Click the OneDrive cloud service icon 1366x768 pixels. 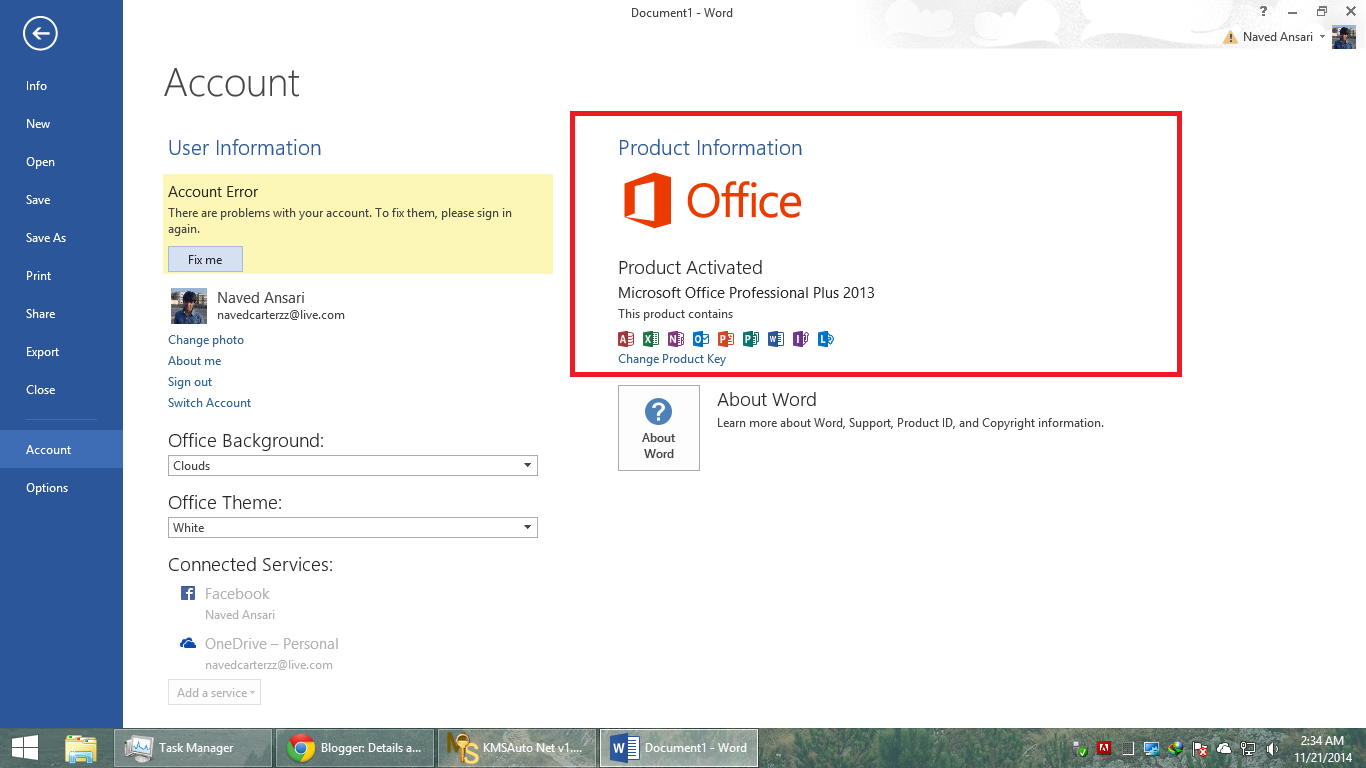[187, 643]
